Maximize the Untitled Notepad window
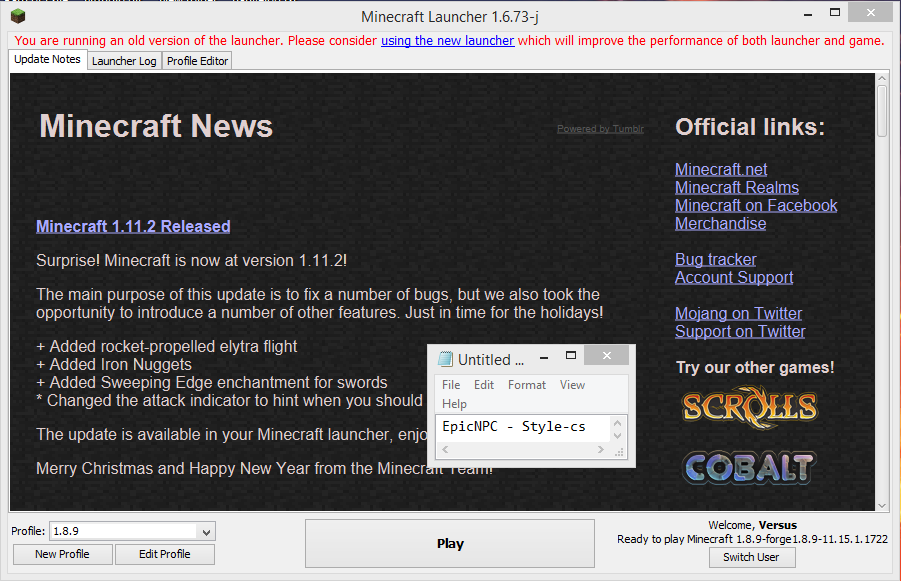This screenshot has width=901, height=581. coord(571,356)
